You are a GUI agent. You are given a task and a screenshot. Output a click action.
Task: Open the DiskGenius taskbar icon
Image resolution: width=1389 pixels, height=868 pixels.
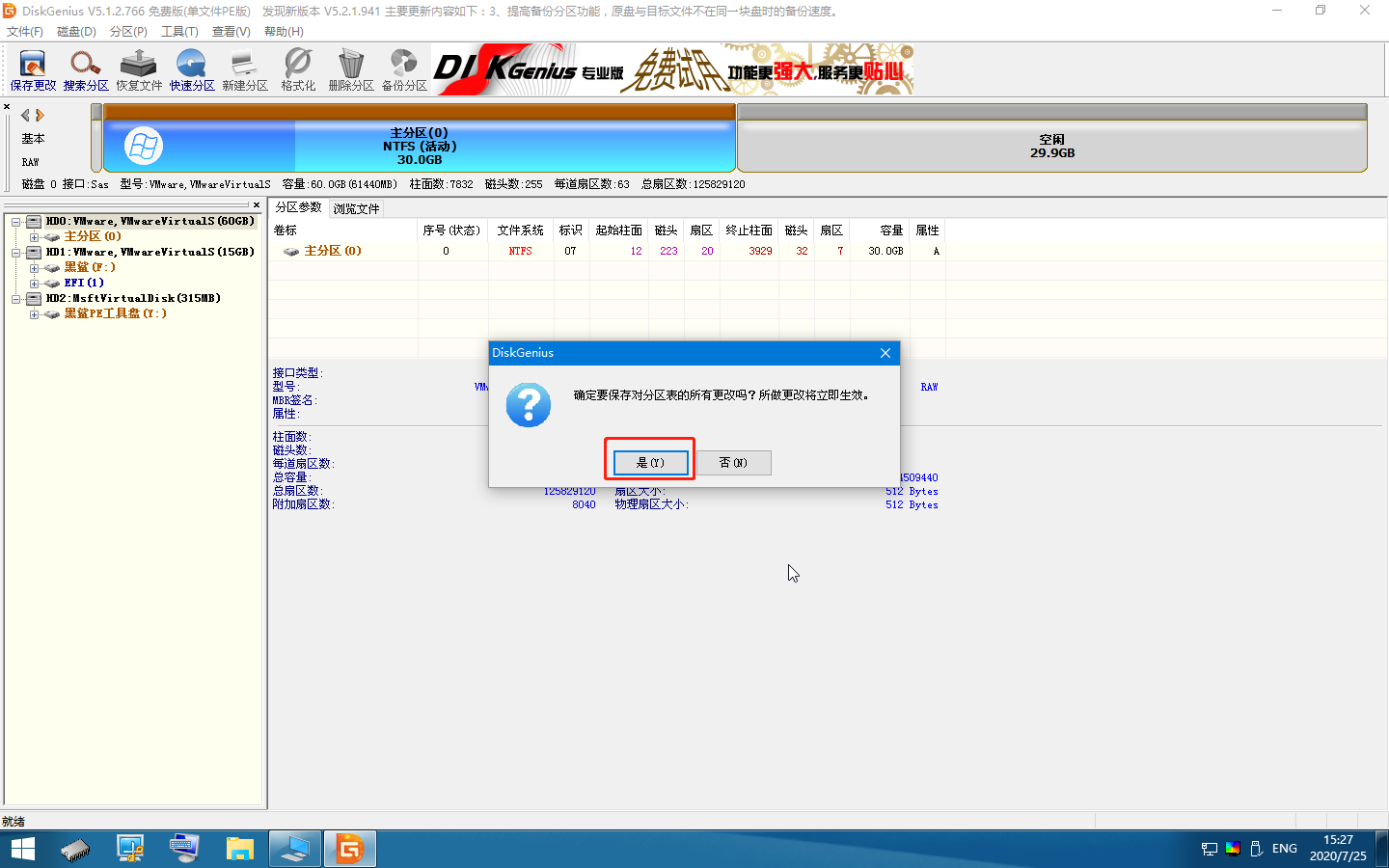click(x=349, y=849)
